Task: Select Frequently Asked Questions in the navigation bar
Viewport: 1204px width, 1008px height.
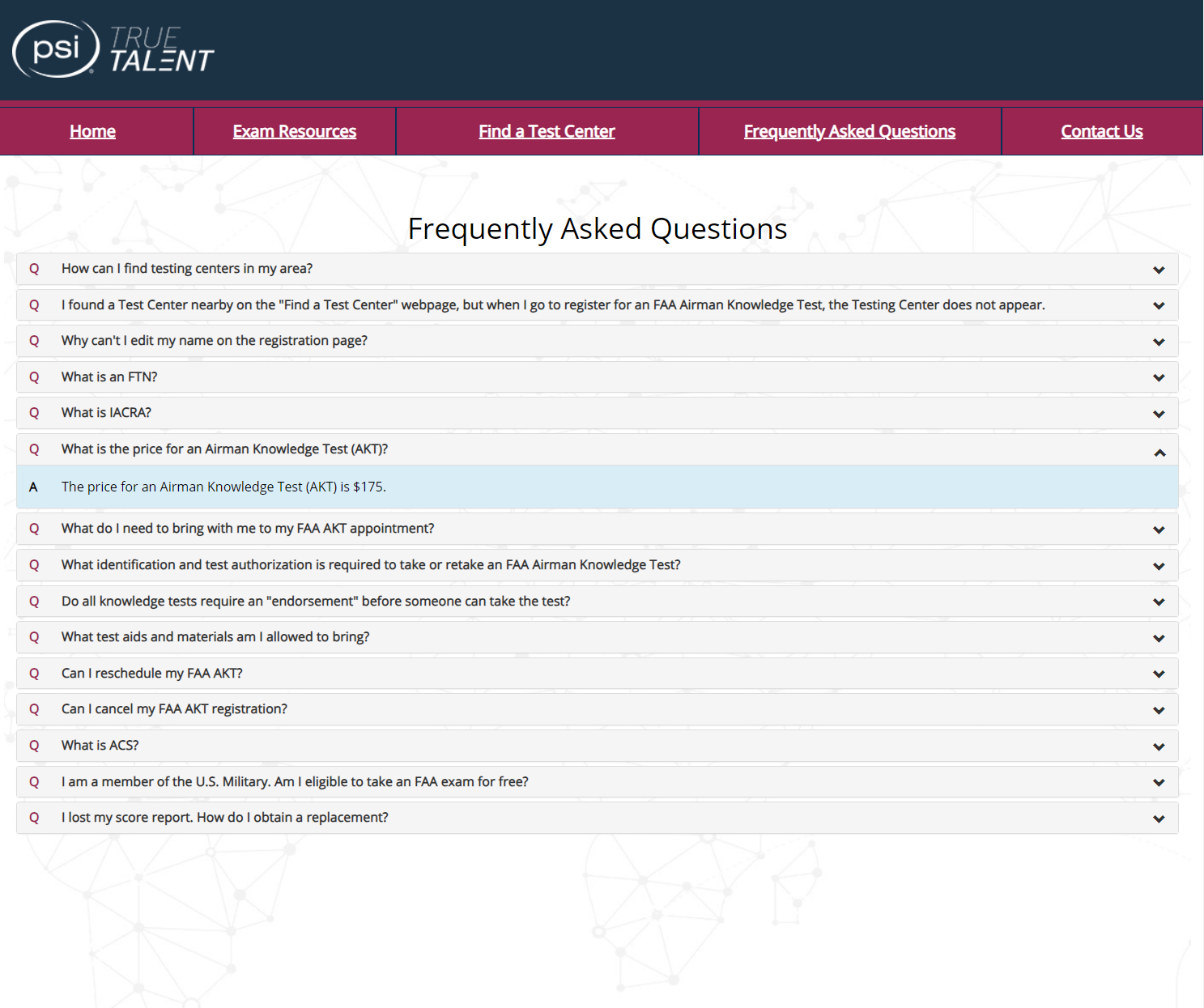Action: click(x=849, y=131)
